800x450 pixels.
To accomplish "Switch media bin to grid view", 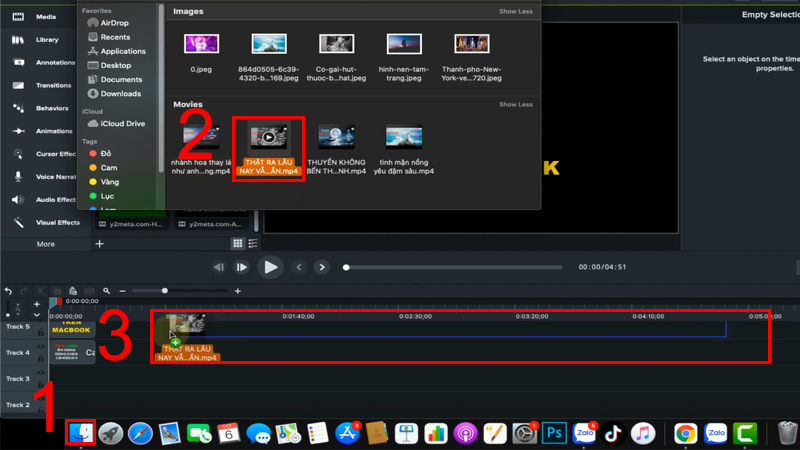I will 238,243.
